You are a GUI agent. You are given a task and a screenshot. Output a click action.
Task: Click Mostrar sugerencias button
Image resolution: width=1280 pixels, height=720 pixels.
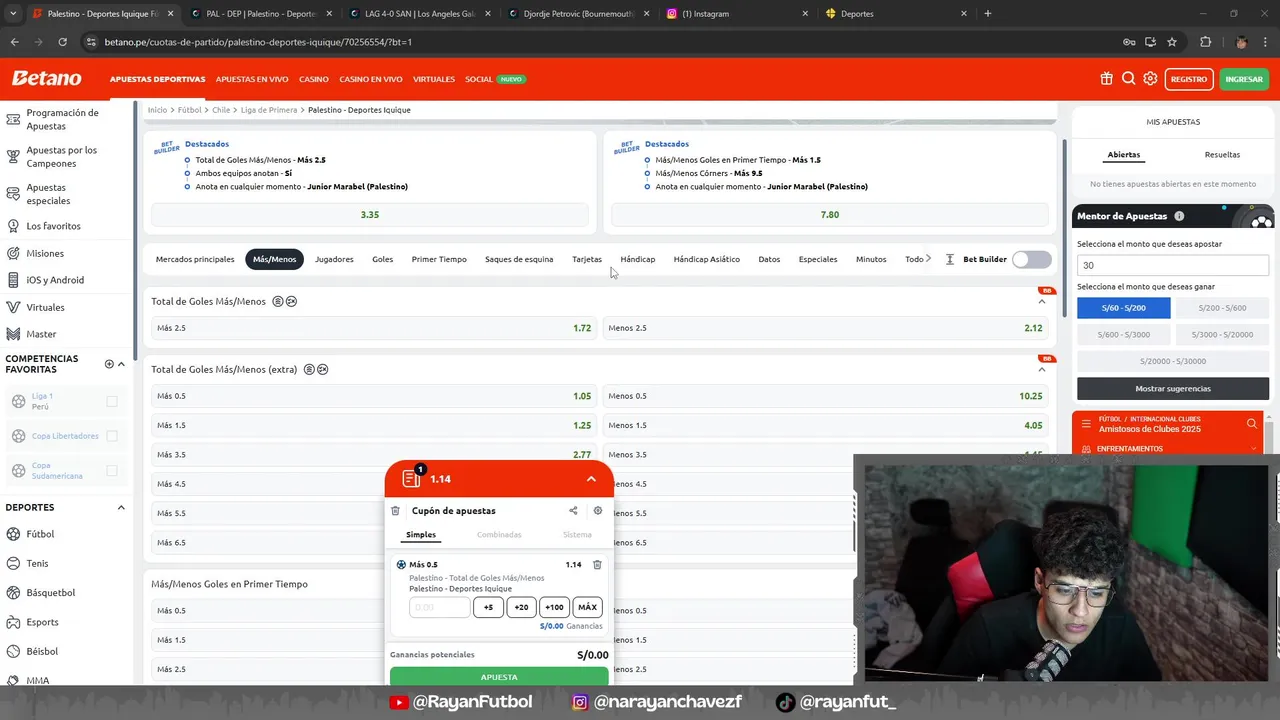click(x=1173, y=388)
